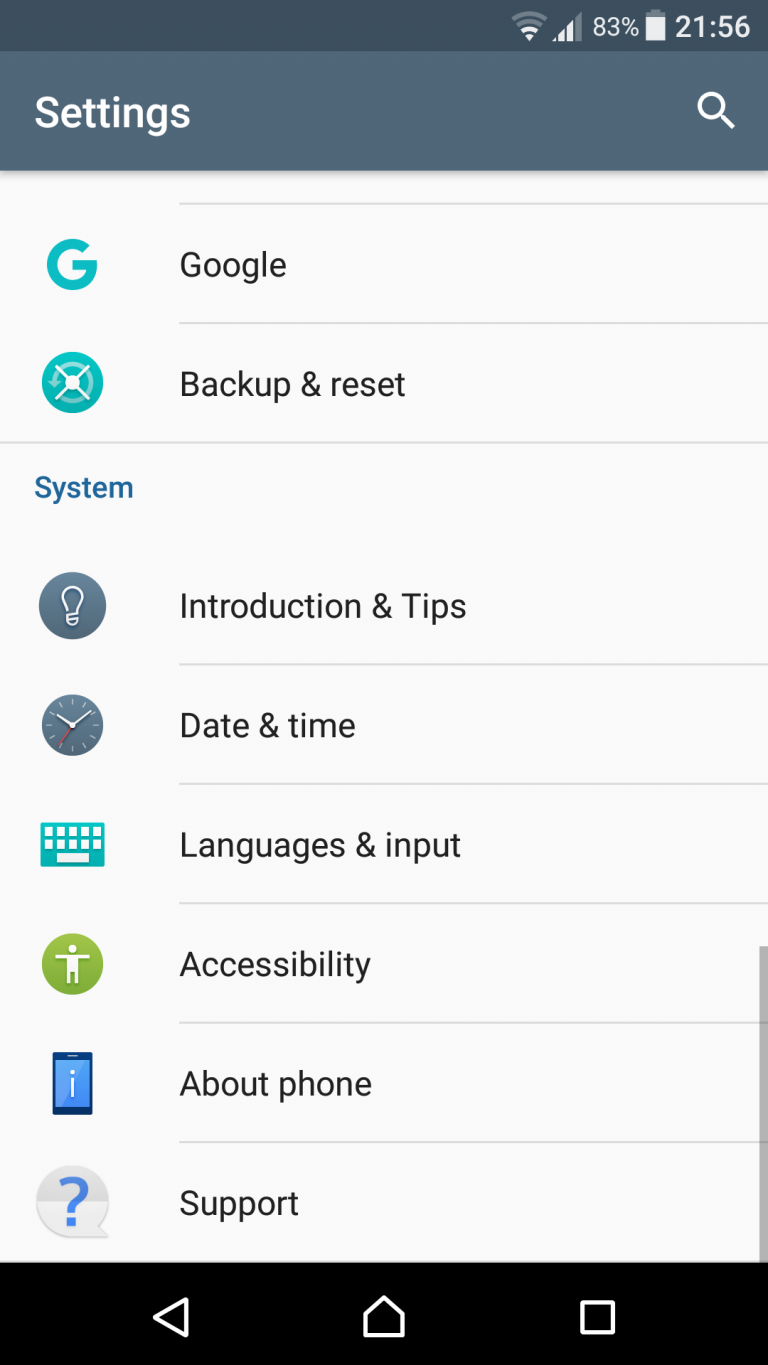This screenshot has width=768, height=1365.
Task: Select Date & time text label
Action: [267, 725]
